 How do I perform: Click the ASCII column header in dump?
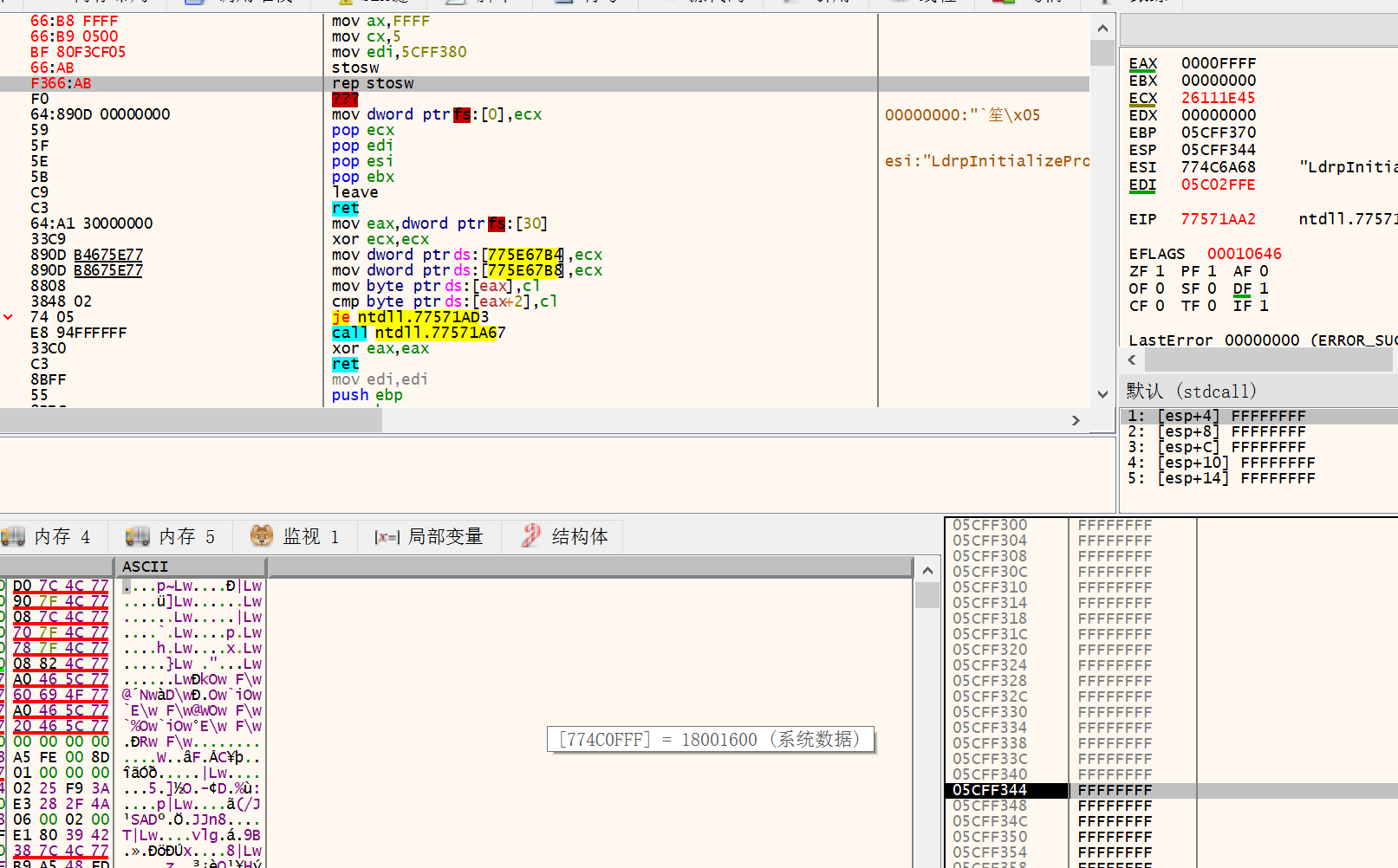click(x=192, y=567)
